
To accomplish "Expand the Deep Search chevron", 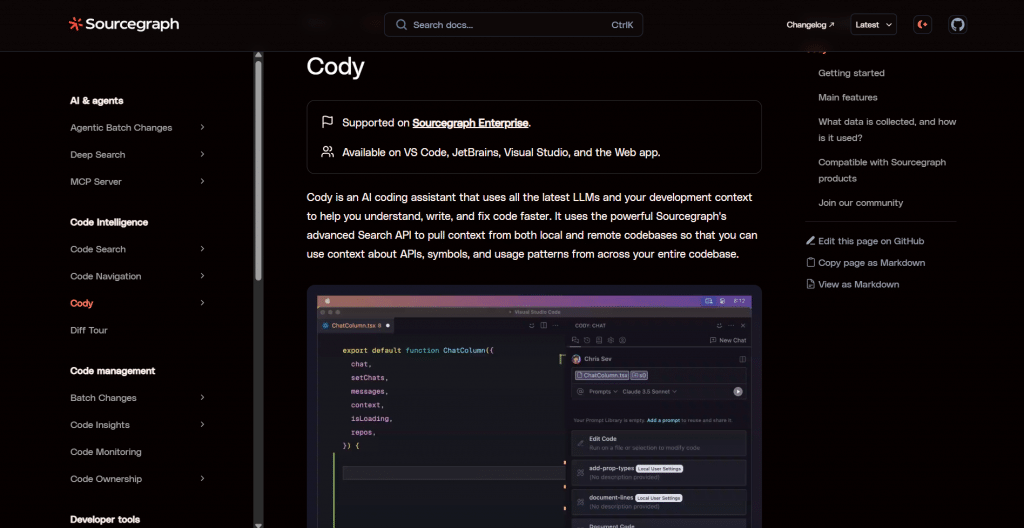I will [202, 154].
